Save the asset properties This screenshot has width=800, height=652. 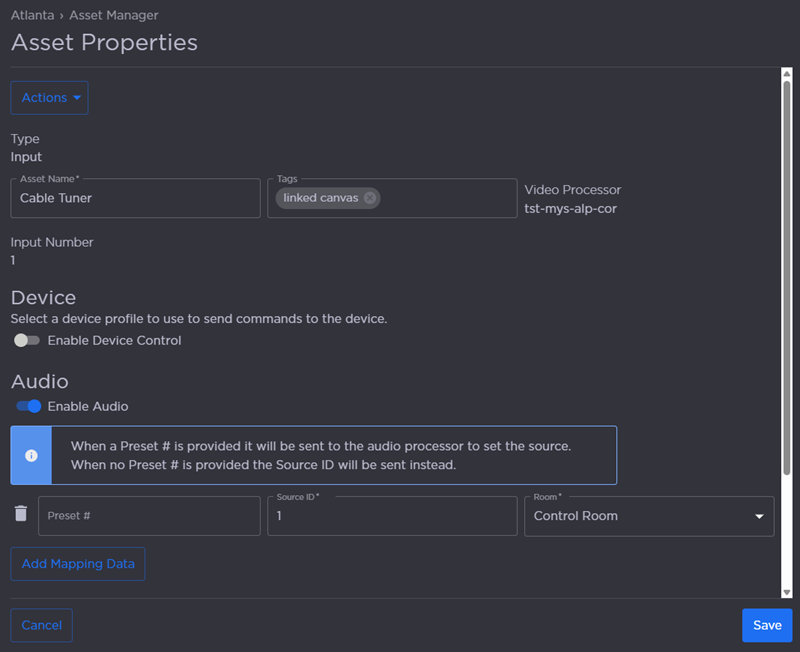766,625
